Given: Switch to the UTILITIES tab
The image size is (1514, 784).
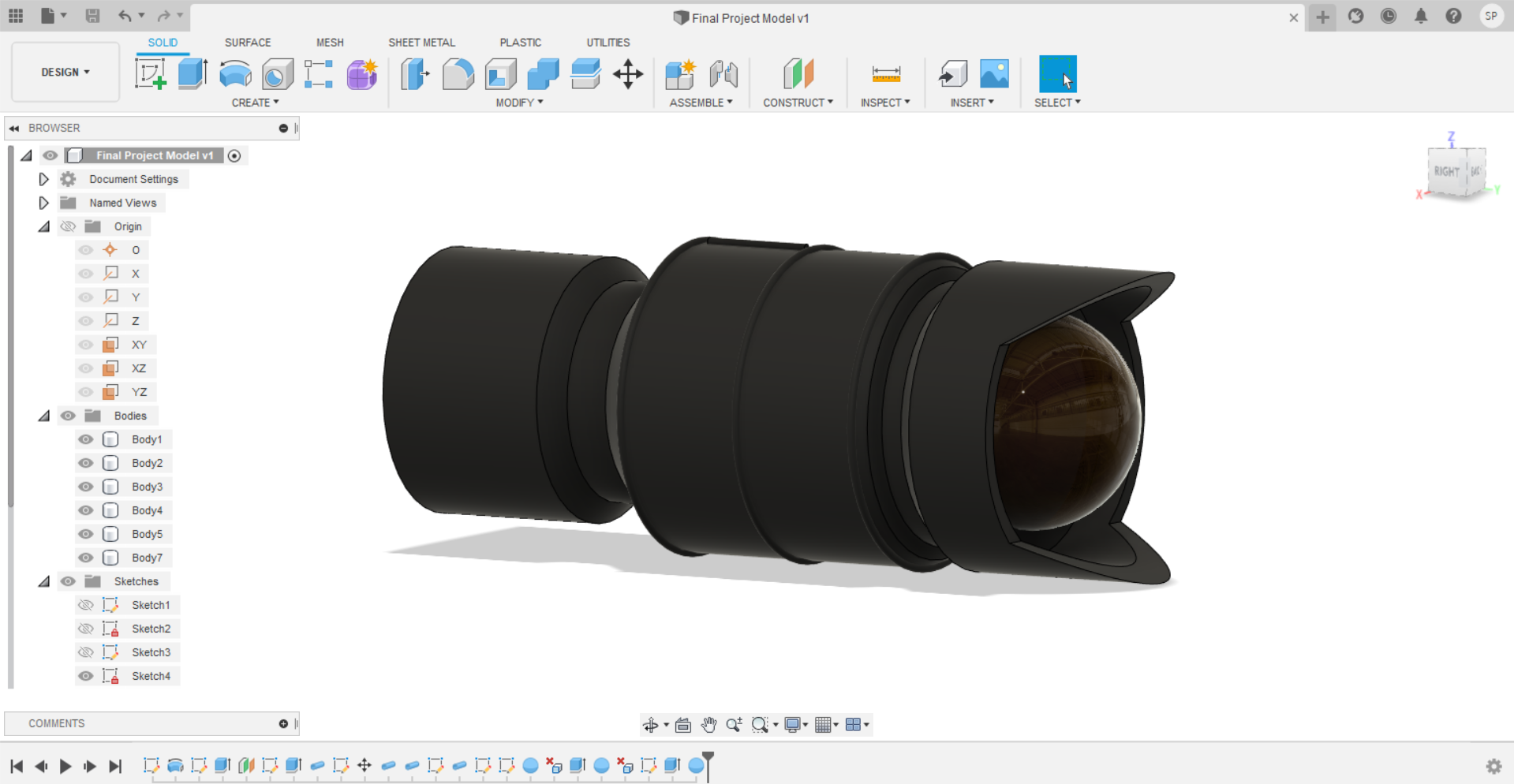Looking at the screenshot, I should point(608,43).
